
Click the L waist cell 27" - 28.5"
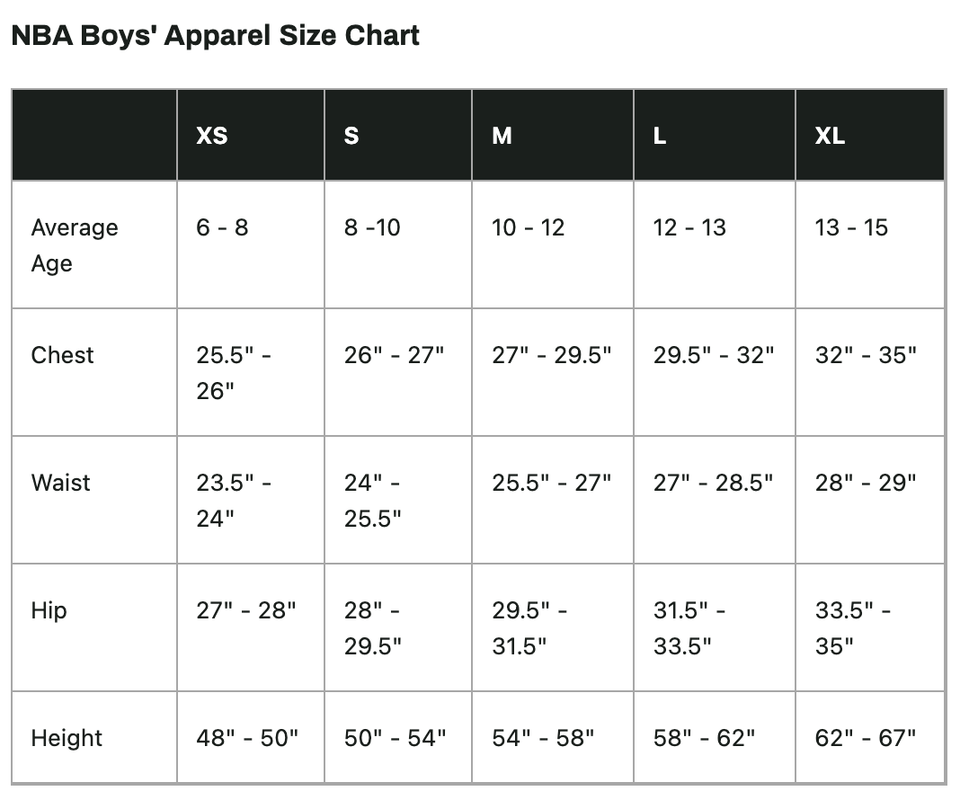tap(713, 482)
